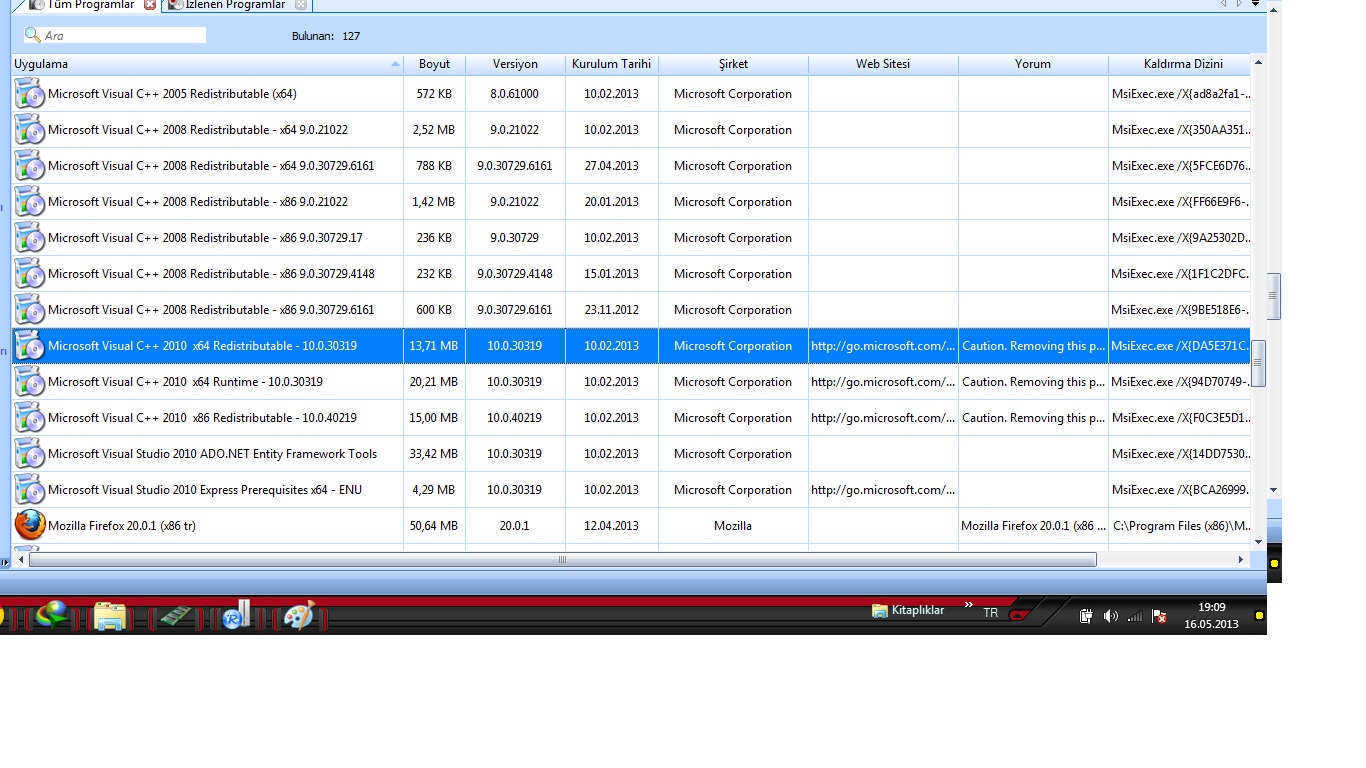This screenshot has width=1366, height=768.
Task: Sort by the Kurulum Tarihi column header
Action: coord(611,64)
